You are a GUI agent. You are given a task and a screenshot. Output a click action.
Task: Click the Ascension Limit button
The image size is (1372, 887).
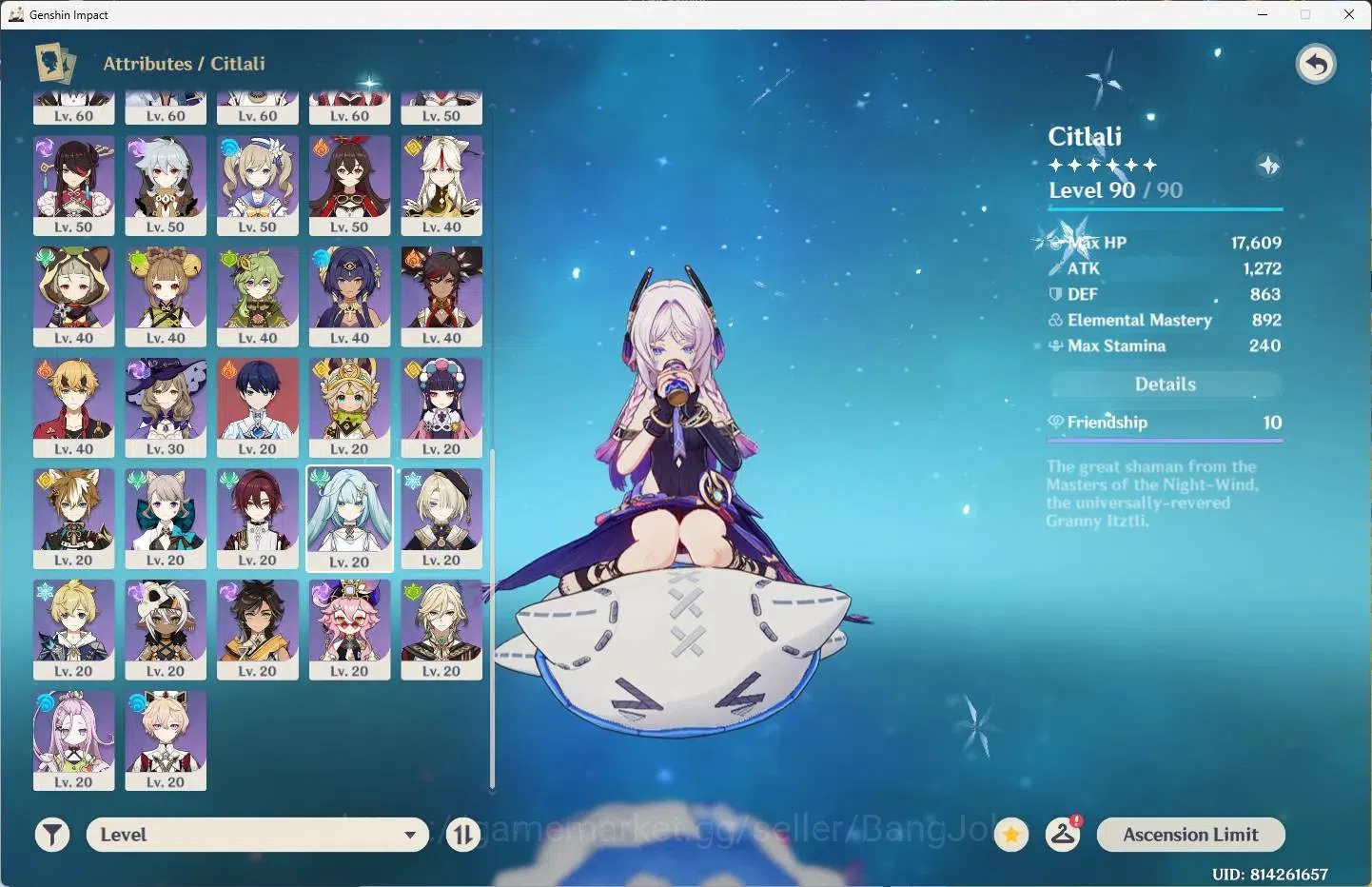coord(1190,835)
